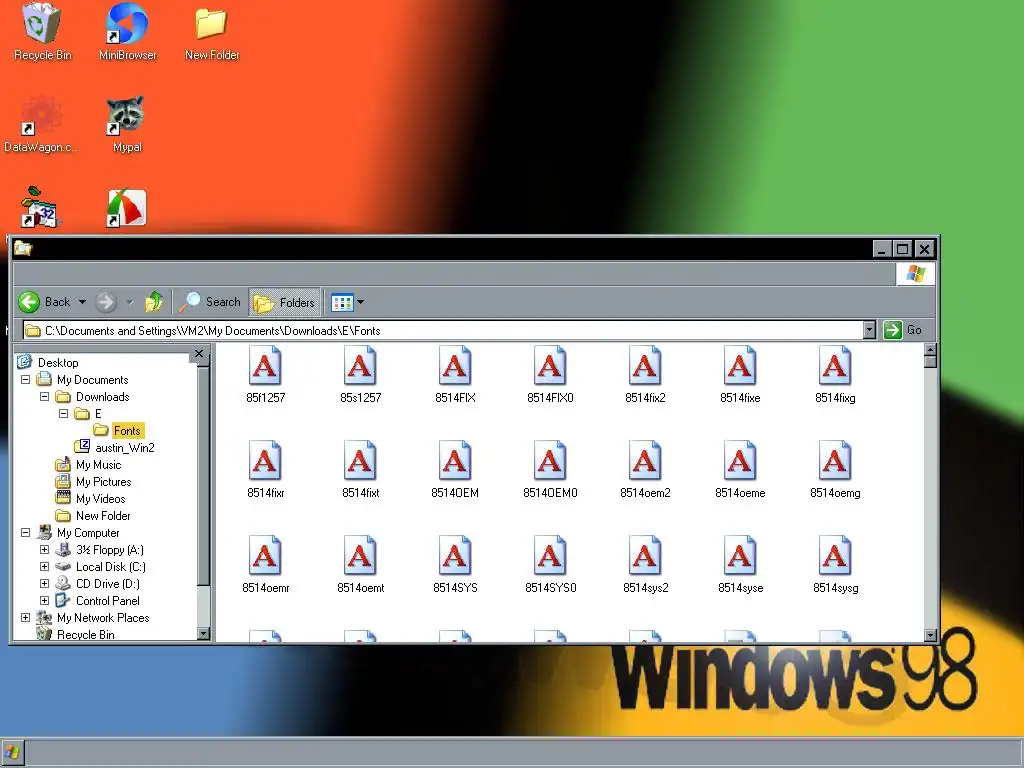
Task: Select the 8514SYS font file
Action: point(455,564)
